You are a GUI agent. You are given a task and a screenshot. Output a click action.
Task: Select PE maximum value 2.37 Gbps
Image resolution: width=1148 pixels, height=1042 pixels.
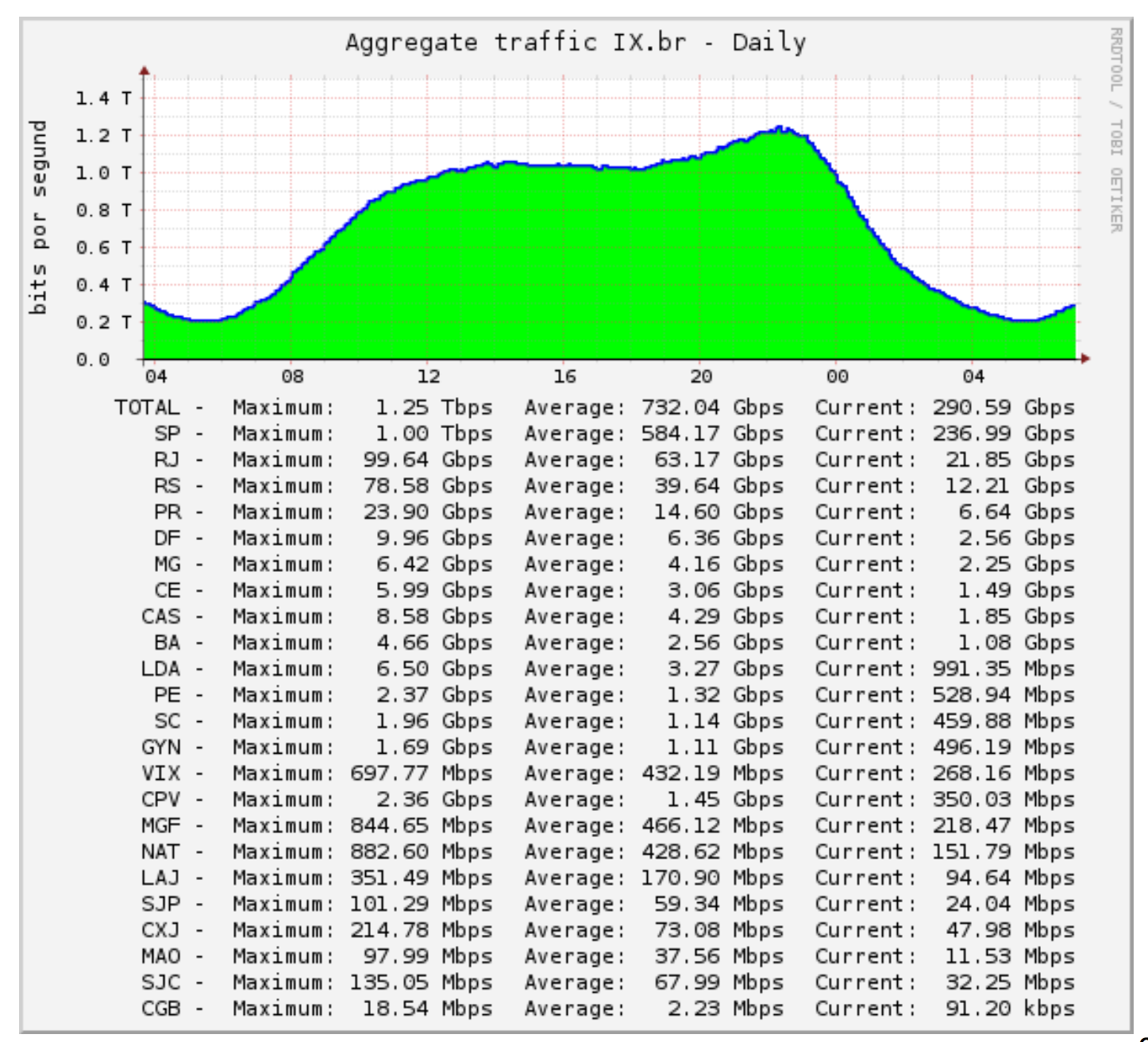pyautogui.click(x=433, y=695)
